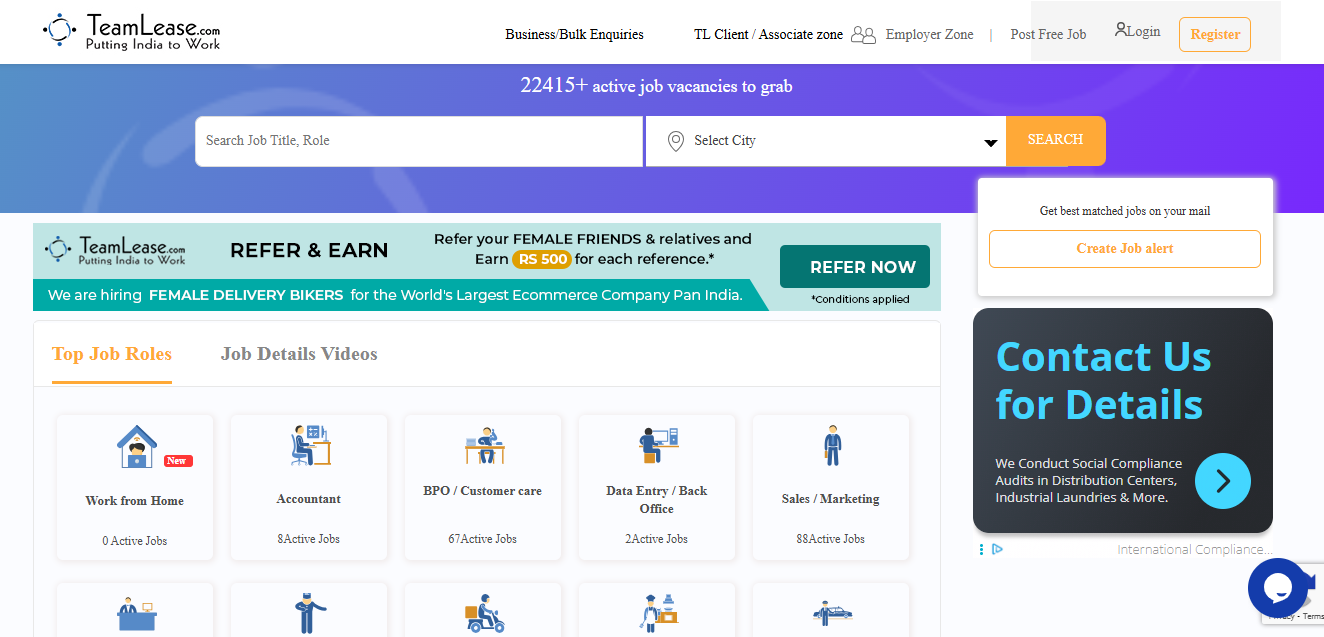Viewport: 1324px width, 637px height.
Task: Click Get best matched jobs on your mail text
Action: (x=1125, y=211)
